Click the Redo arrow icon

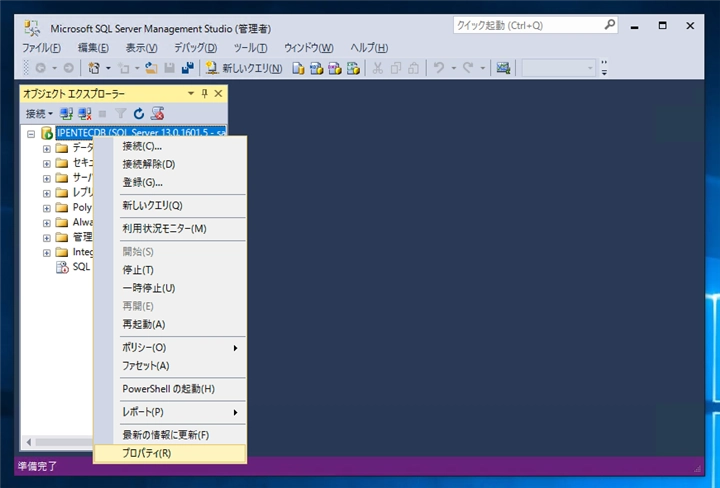(468, 68)
